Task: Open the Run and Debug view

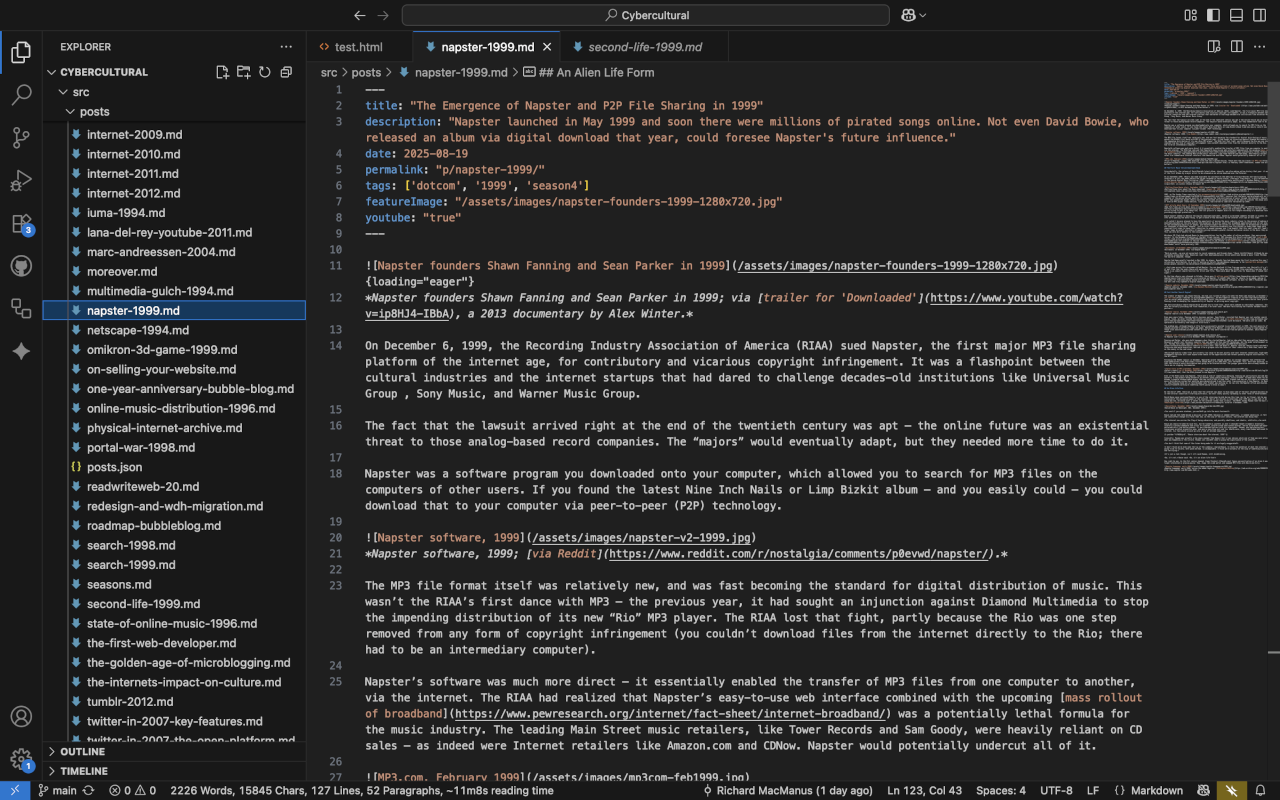Action: pos(21,181)
